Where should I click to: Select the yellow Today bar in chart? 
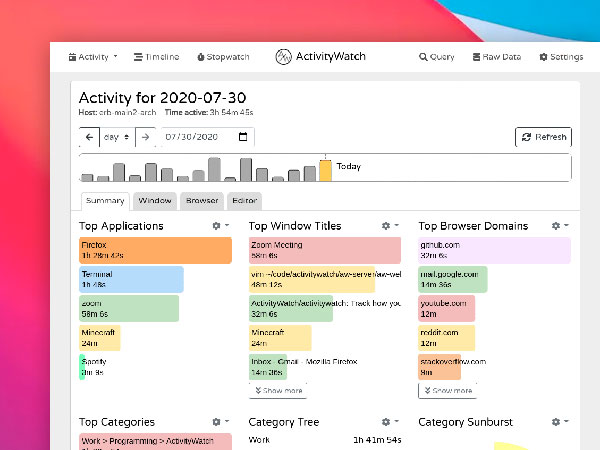tap(325, 171)
